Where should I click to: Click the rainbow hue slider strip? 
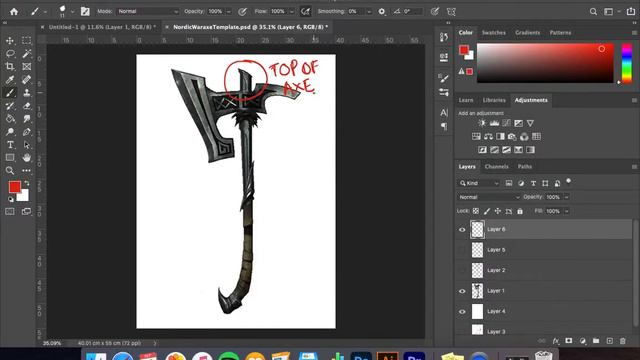pos(627,63)
